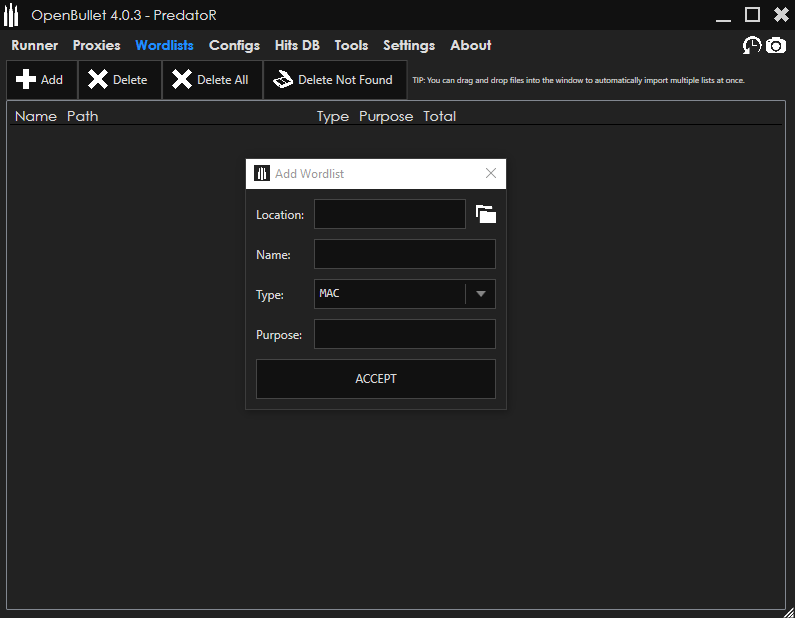Open the Runner tab
The image size is (795, 618).
click(x=34, y=45)
